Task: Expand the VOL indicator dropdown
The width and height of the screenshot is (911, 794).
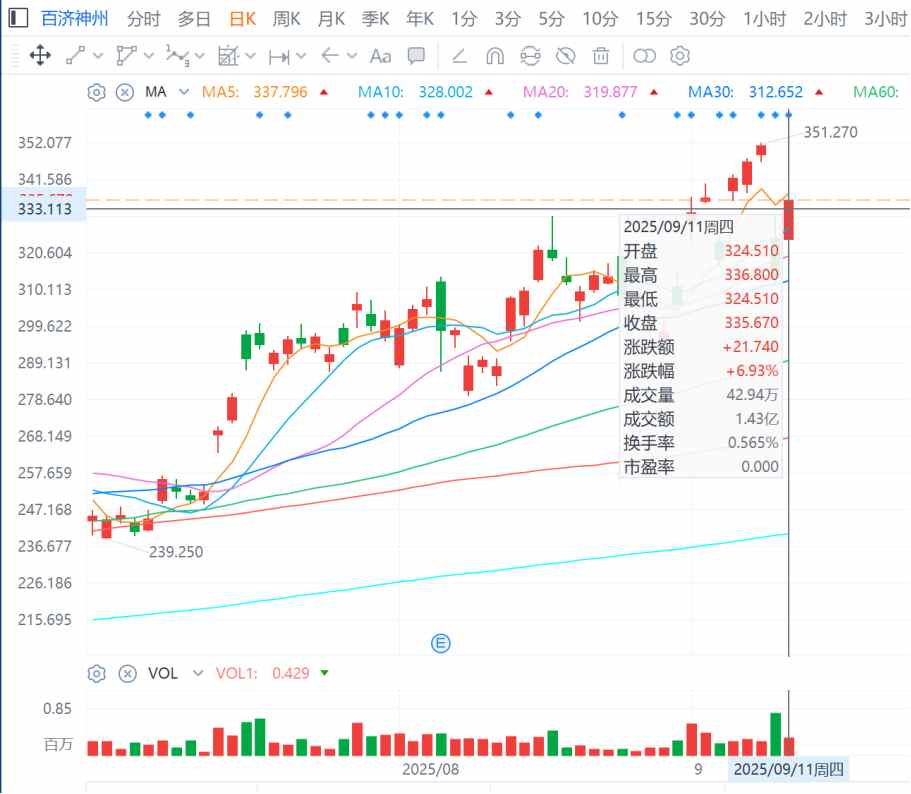Action: (197, 673)
